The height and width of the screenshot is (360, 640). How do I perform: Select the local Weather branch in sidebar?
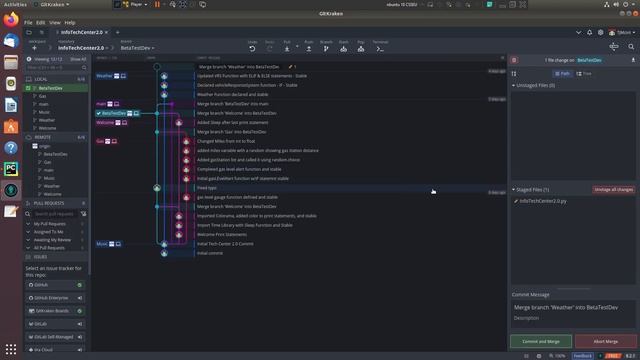(47, 120)
